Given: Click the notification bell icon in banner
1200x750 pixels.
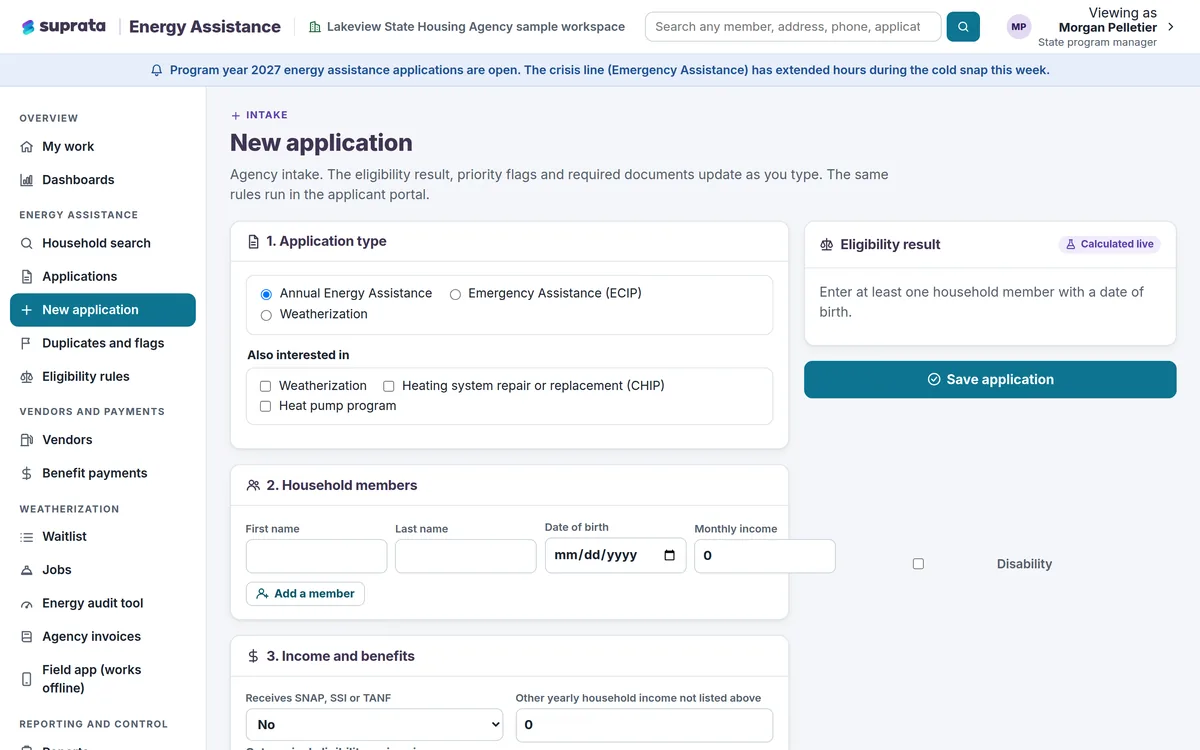Looking at the screenshot, I should [x=157, y=70].
